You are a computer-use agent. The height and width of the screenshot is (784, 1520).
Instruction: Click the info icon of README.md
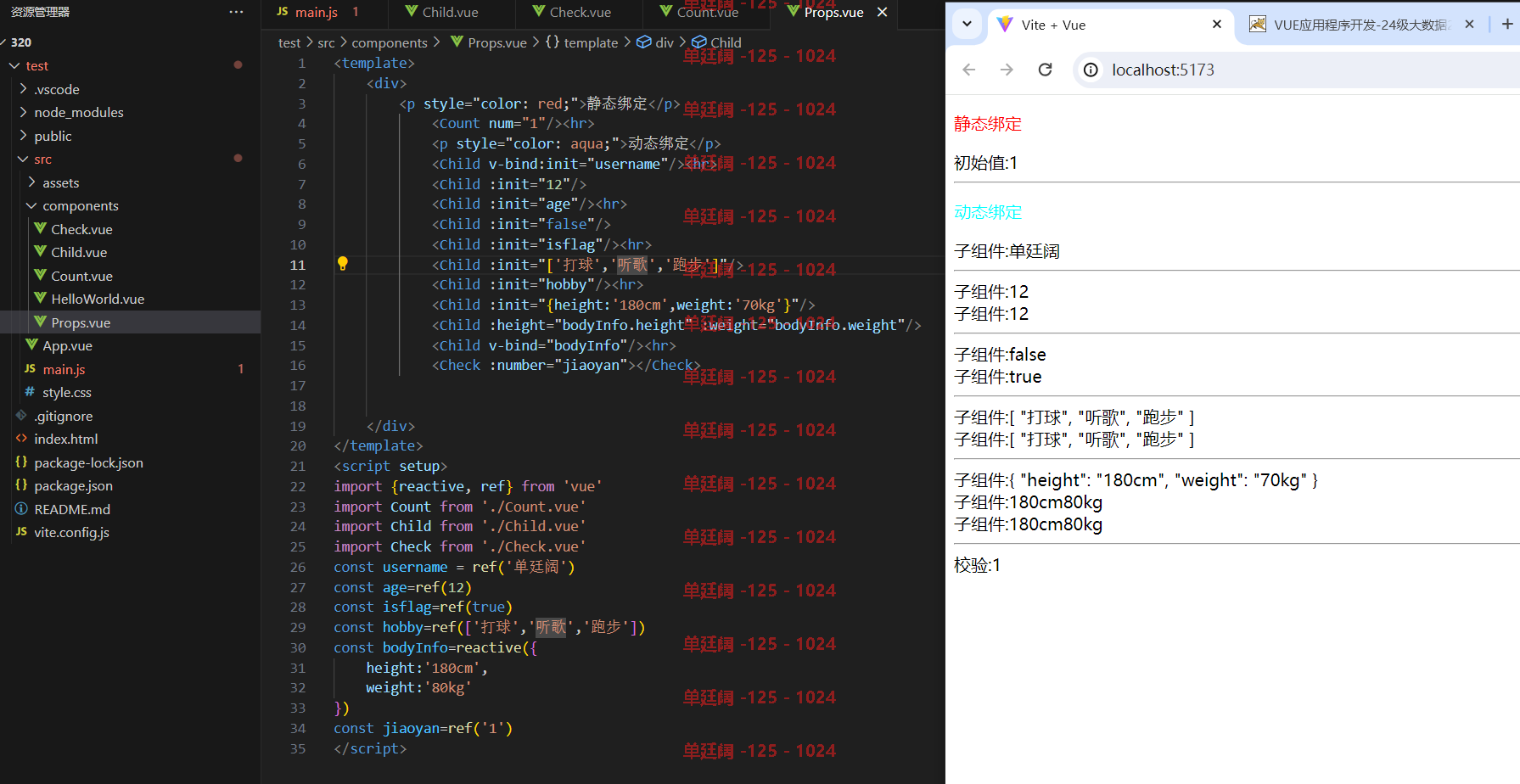point(21,508)
